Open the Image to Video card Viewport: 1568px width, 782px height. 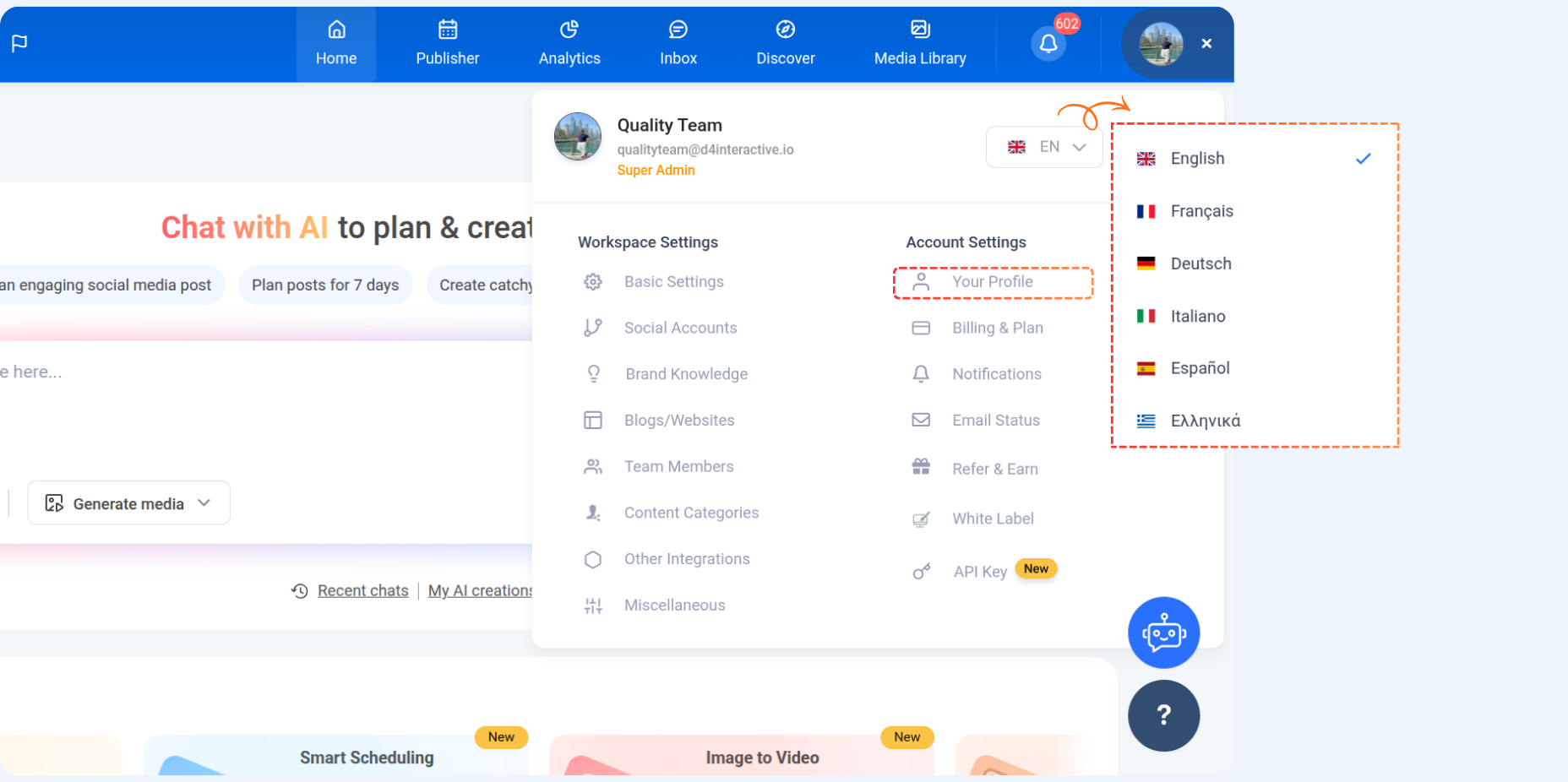[x=742, y=755]
